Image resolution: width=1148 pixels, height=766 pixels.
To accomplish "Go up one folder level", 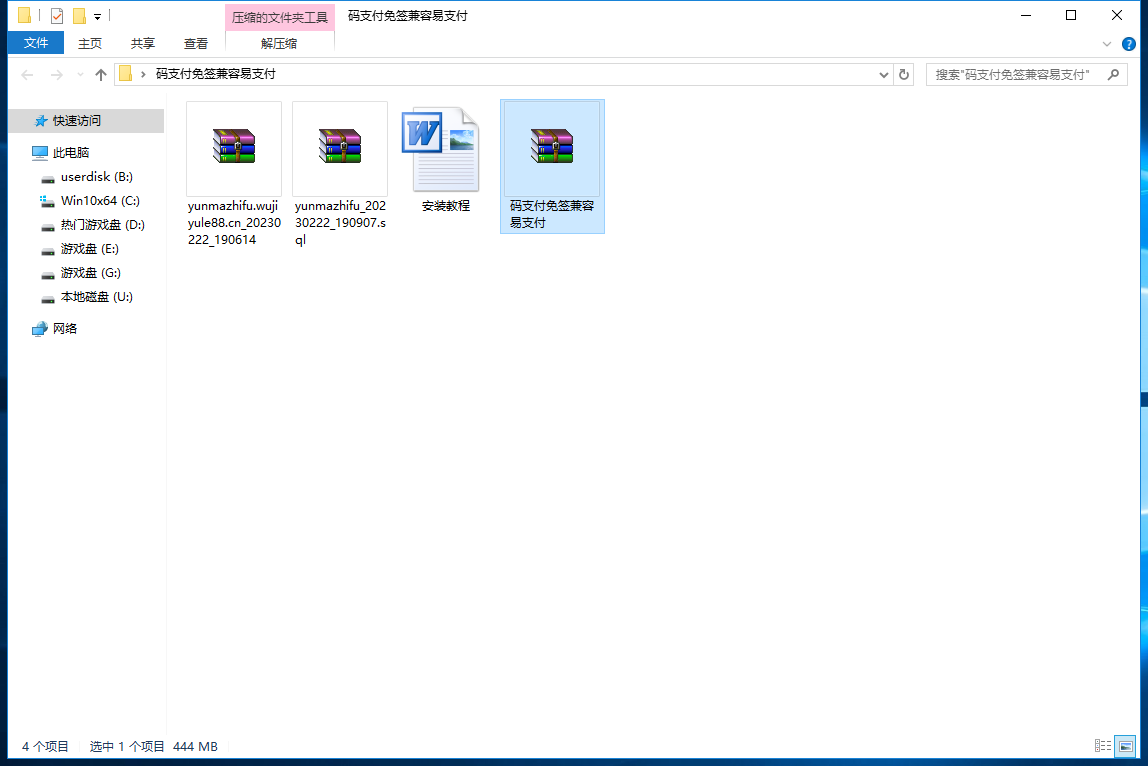I will pos(100,75).
